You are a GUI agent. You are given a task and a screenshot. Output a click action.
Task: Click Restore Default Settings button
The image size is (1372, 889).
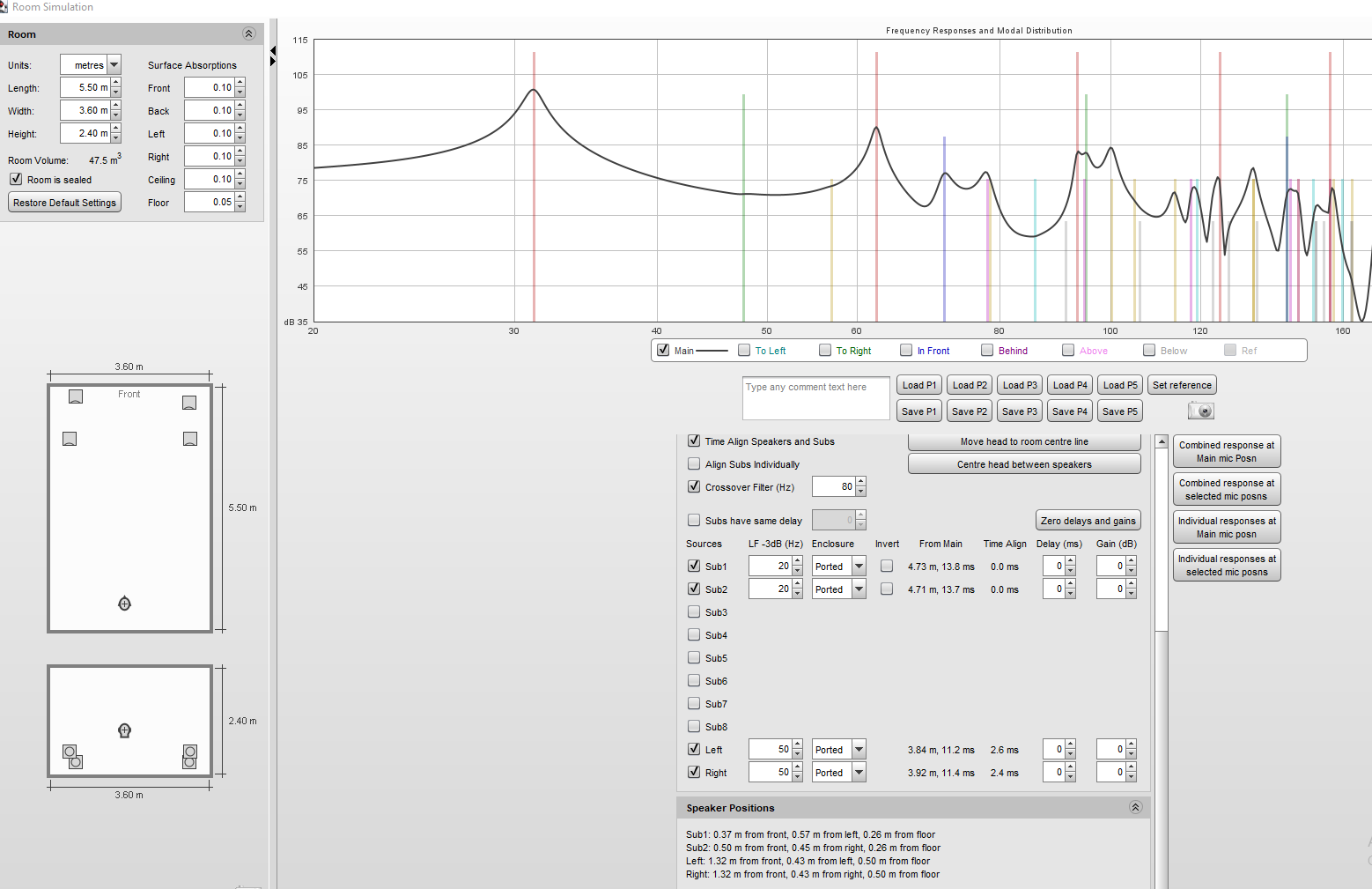point(64,203)
